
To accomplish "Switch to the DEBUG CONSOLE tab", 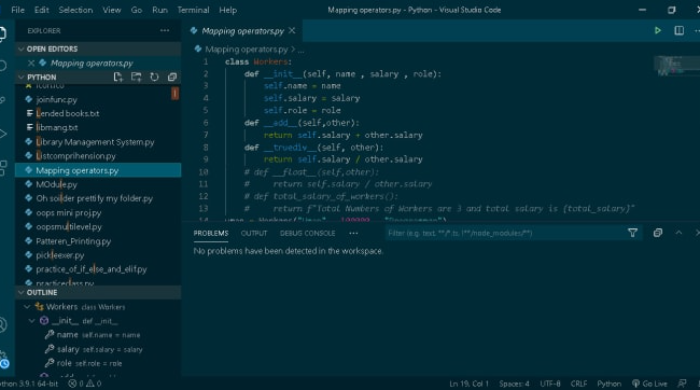I will tap(307, 233).
